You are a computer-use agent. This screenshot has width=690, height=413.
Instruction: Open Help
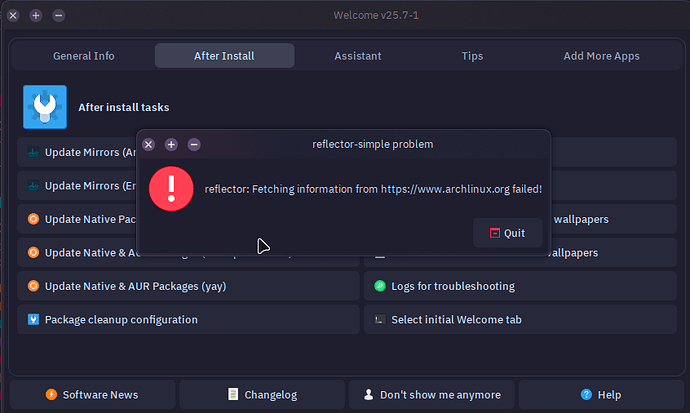(x=600, y=395)
